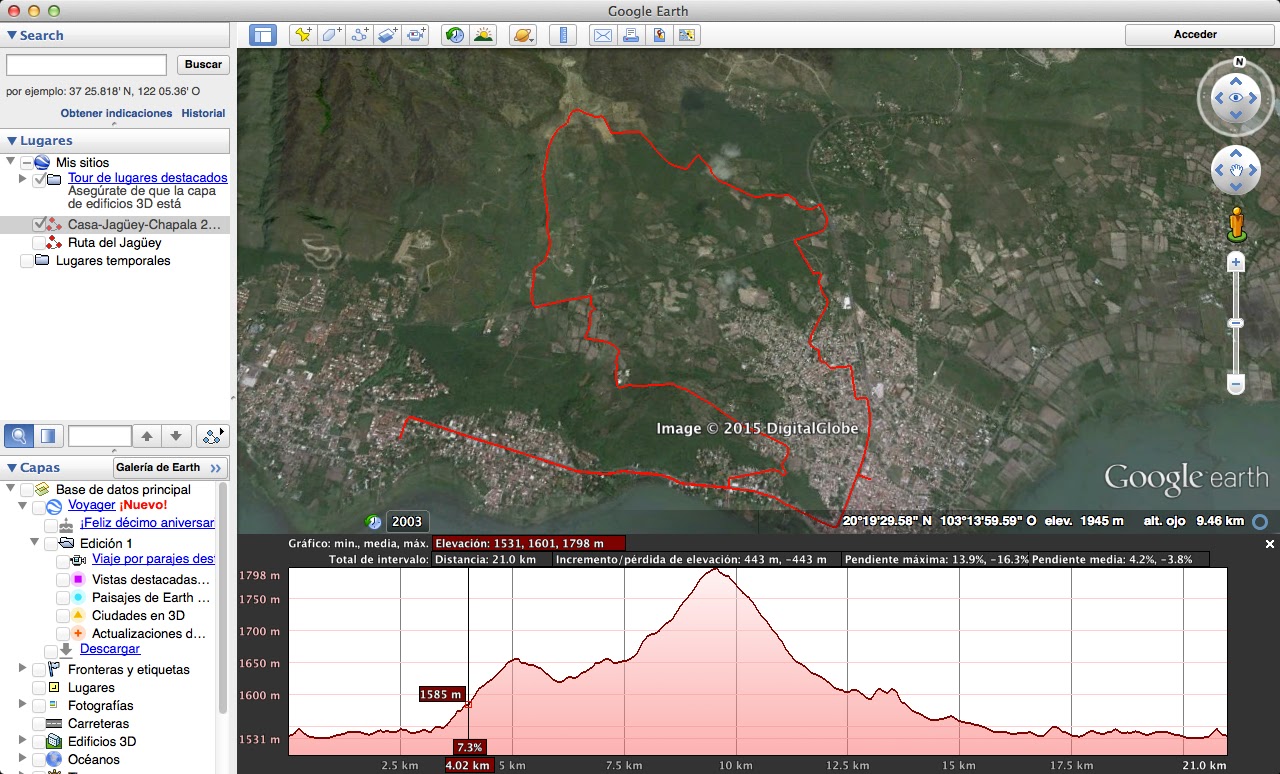Viewport: 1280px width, 774px height.
Task: Check the Lugares temporales checkbox
Action: (27, 261)
